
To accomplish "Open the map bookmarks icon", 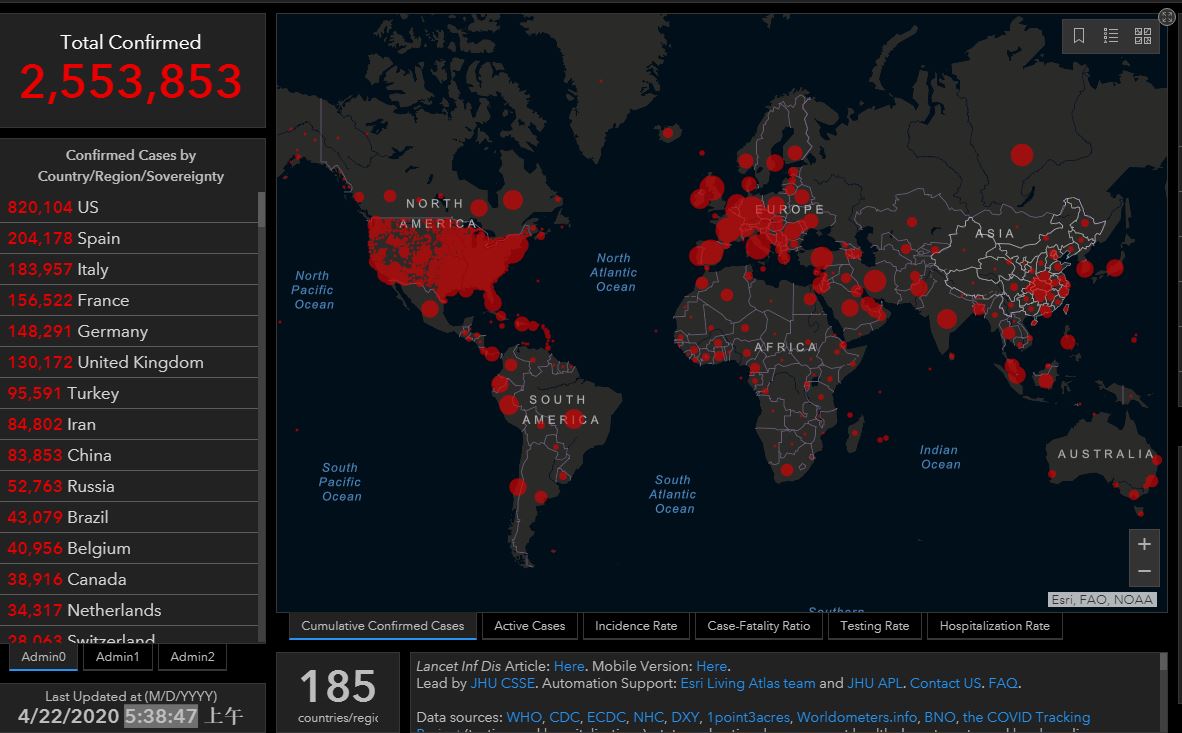I will pyautogui.click(x=1079, y=35).
